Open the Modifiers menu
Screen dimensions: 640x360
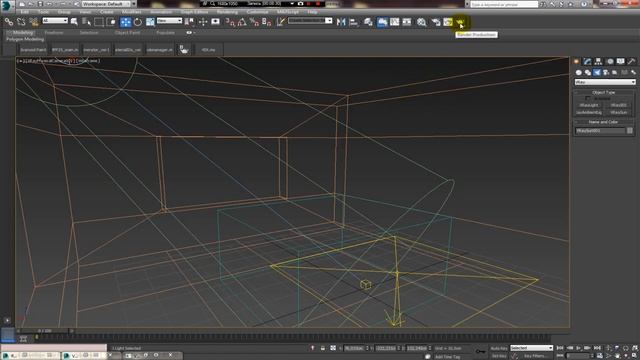coord(131,12)
